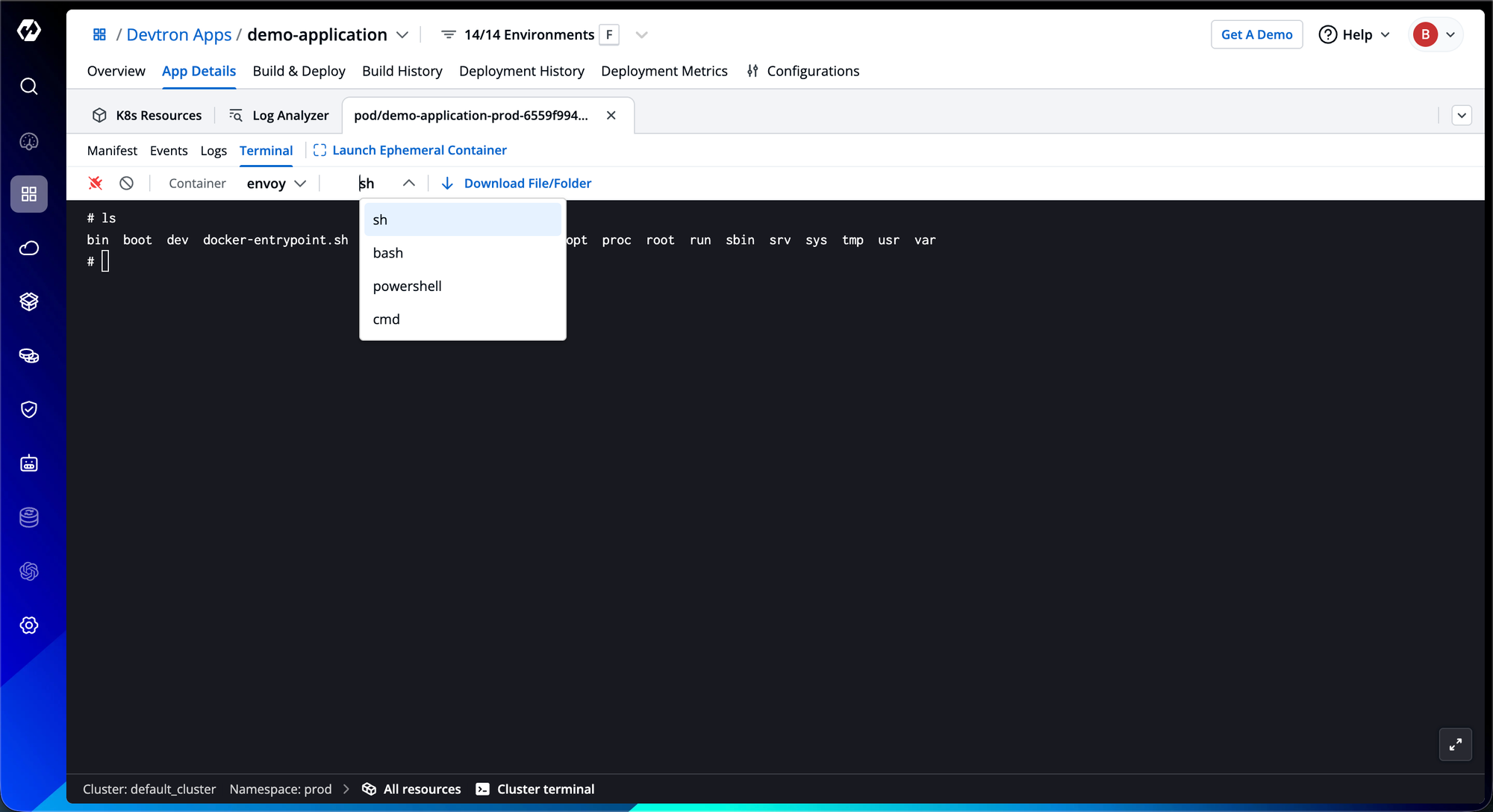Close the demo-application-prod pod tab
The width and height of the screenshot is (1493, 812).
pos(611,116)
